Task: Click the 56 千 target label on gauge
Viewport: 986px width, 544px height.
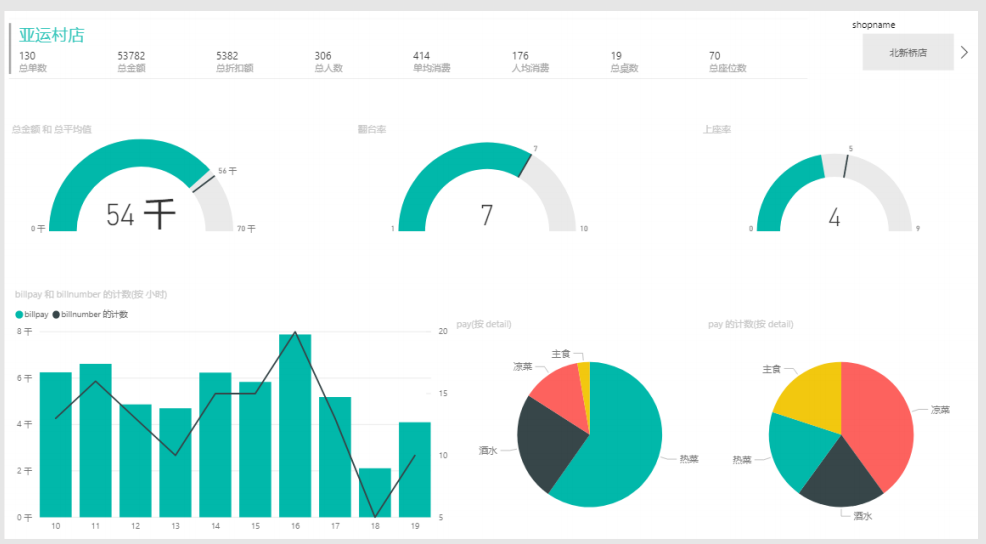Action: (x=228, y=171)
